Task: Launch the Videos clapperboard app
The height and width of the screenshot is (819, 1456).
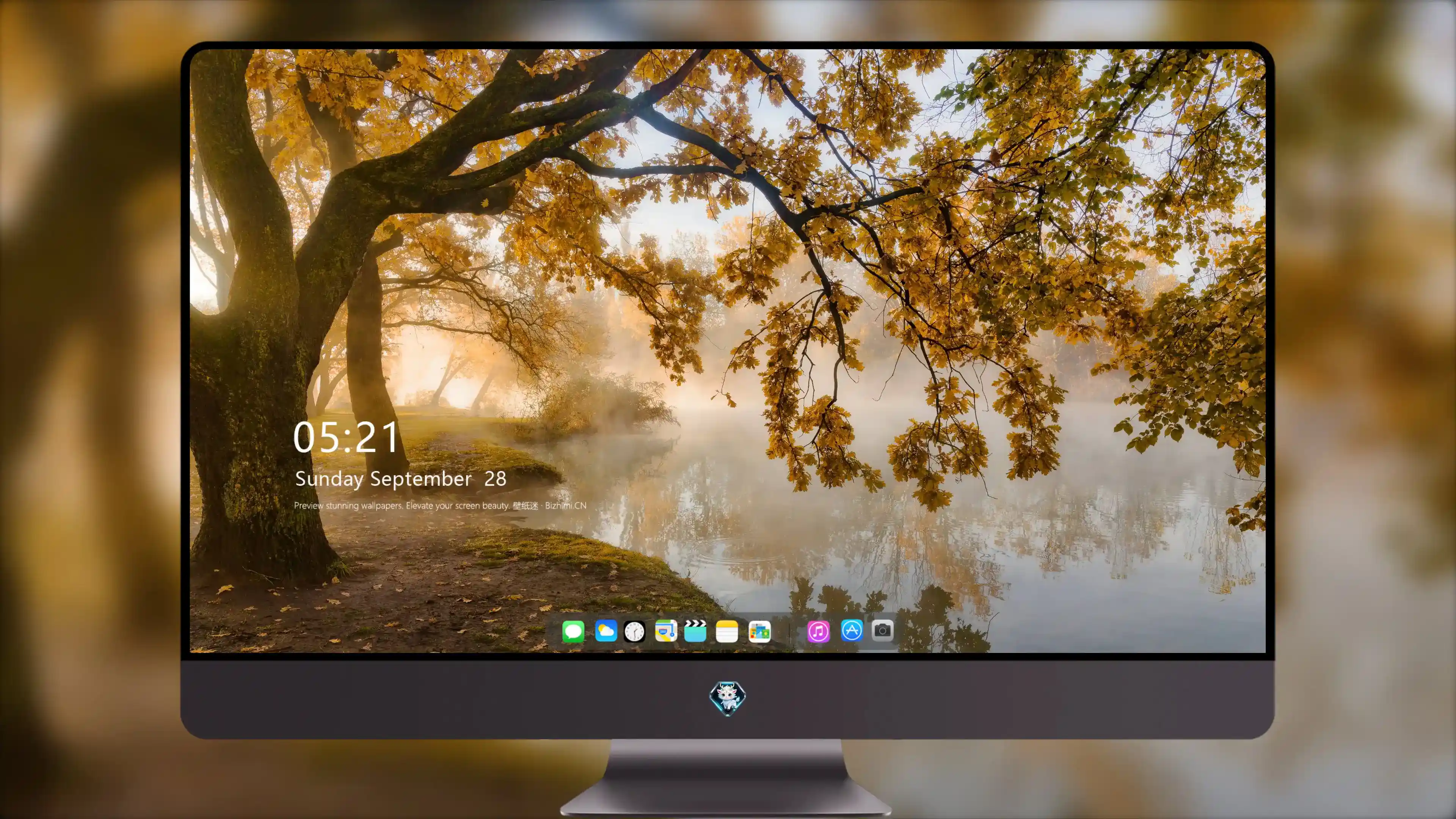Action: (695, 631)
